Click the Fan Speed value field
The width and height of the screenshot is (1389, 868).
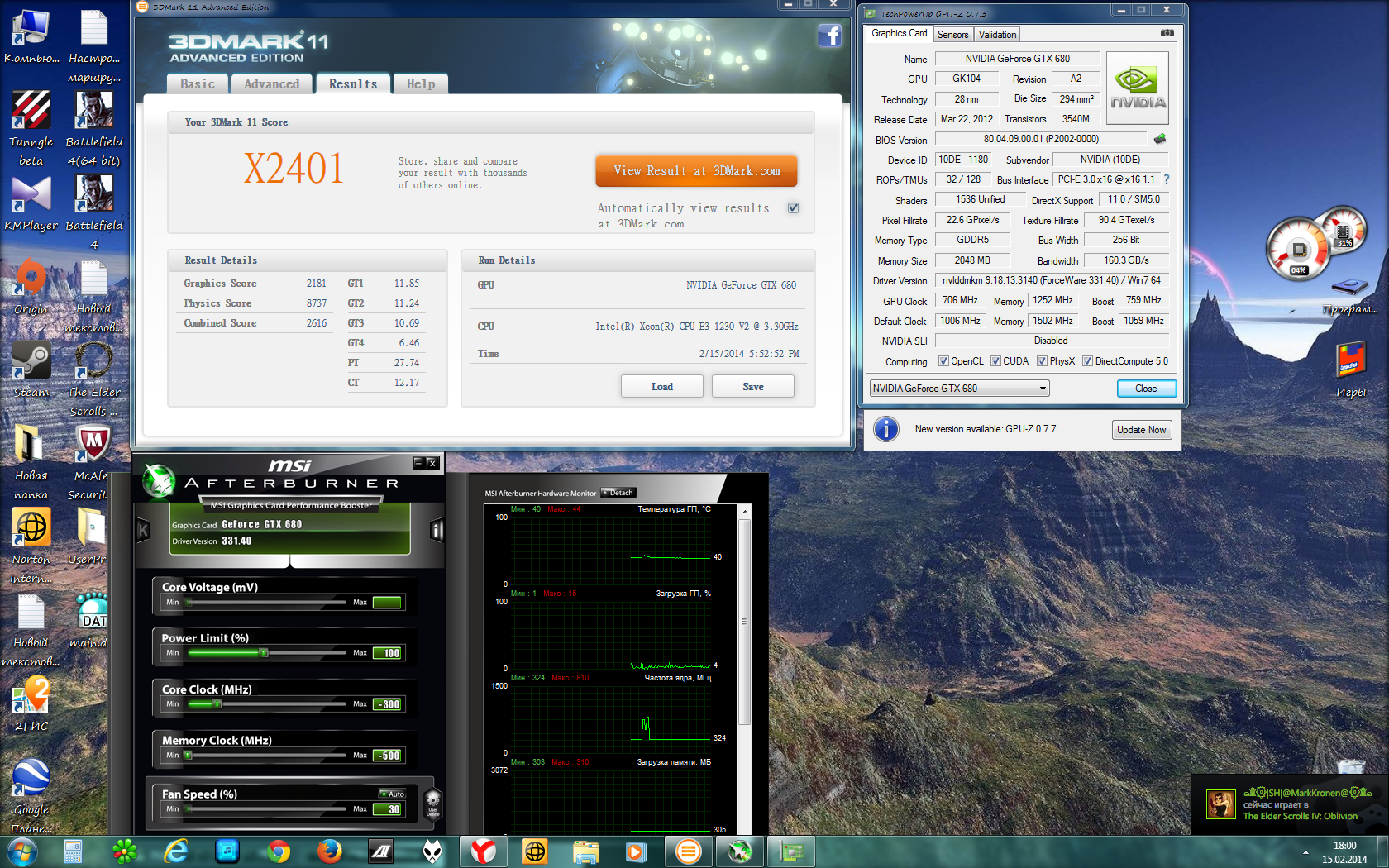point(387,809)
